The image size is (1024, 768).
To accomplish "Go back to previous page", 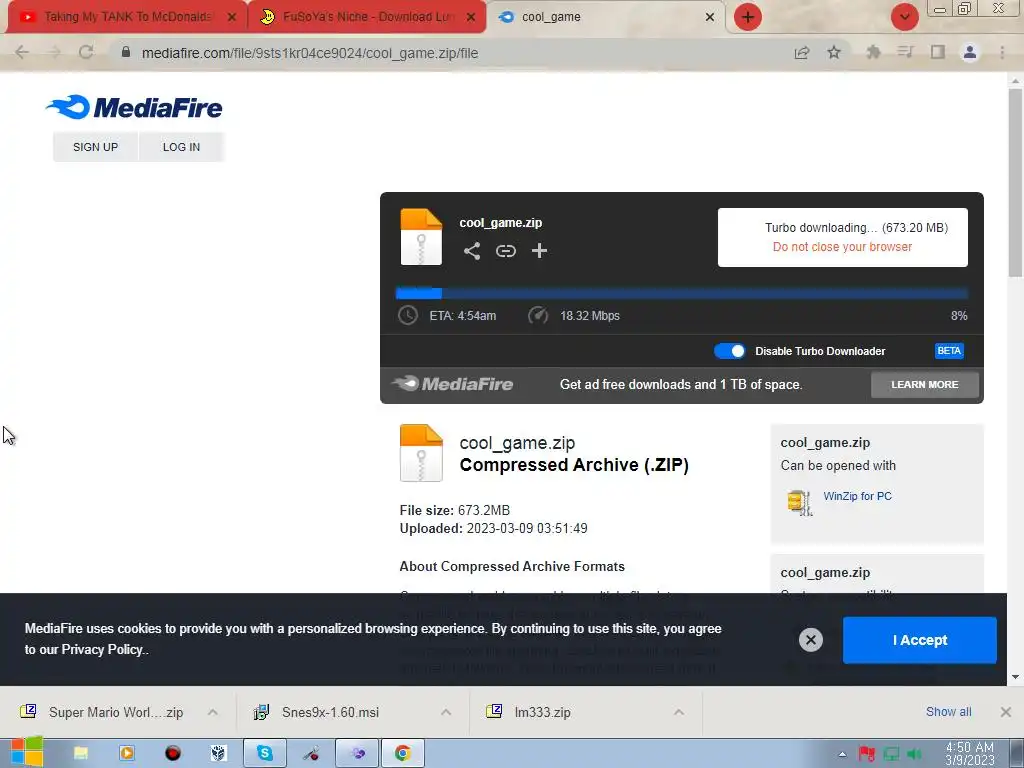I will pyautogui.click(x=22, y=53).
